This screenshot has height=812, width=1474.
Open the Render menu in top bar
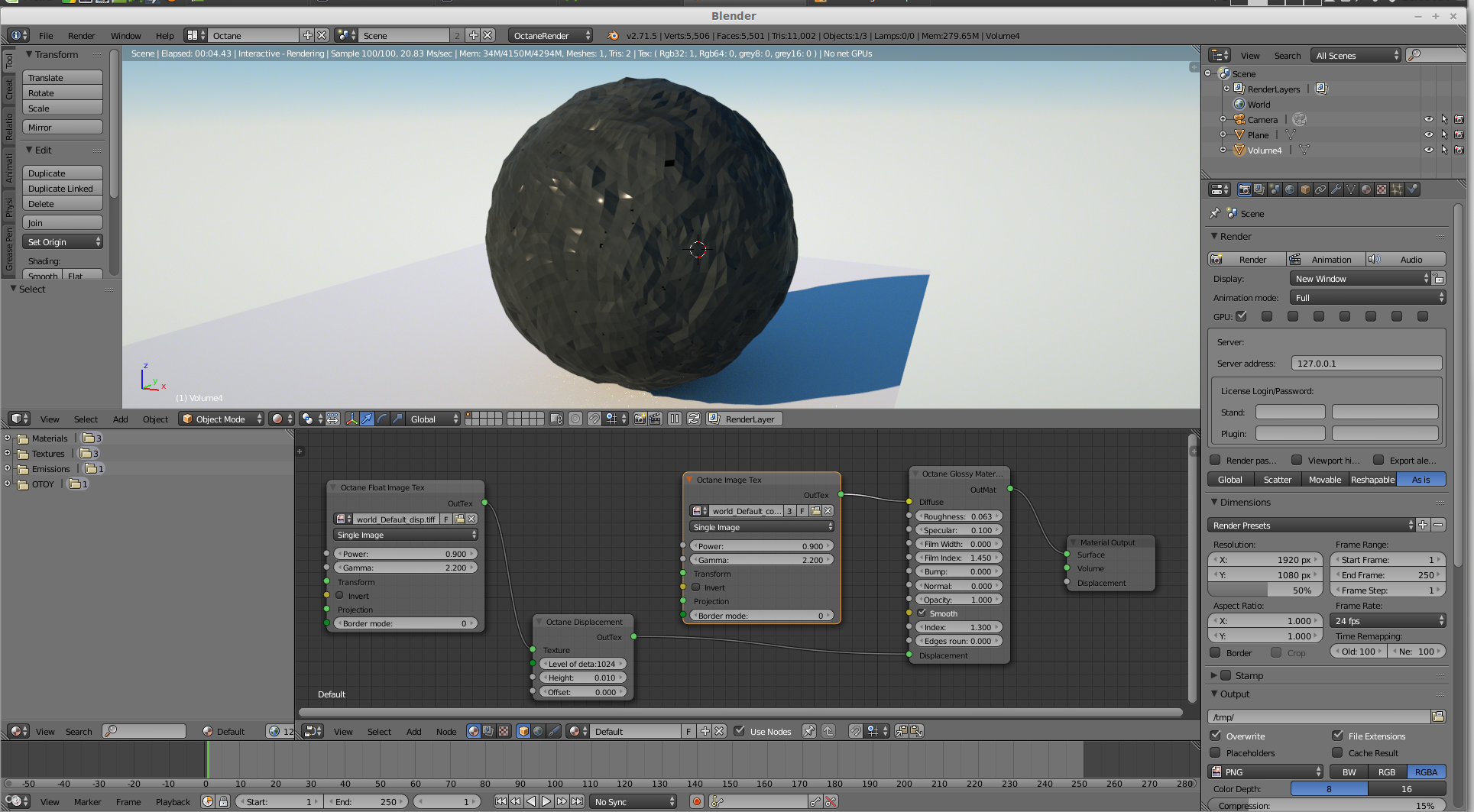click(81, 35)
